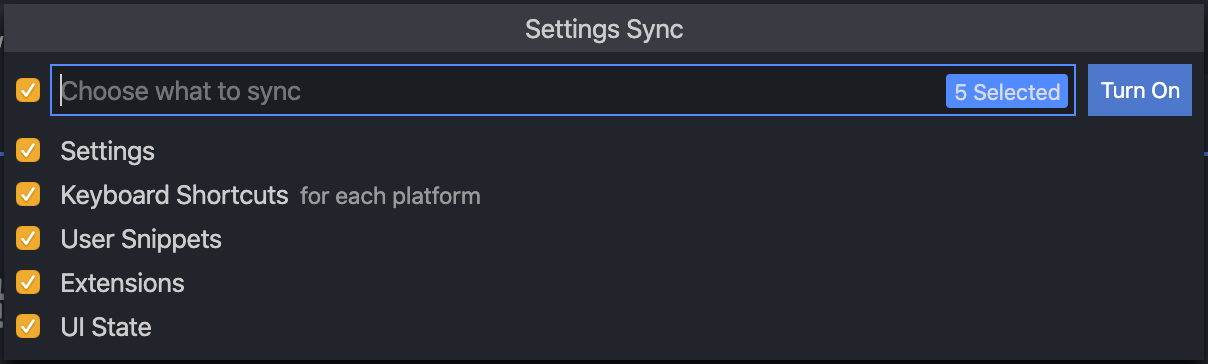
Task: Disable the User Snippets checkbox
Action: (28, 239)
